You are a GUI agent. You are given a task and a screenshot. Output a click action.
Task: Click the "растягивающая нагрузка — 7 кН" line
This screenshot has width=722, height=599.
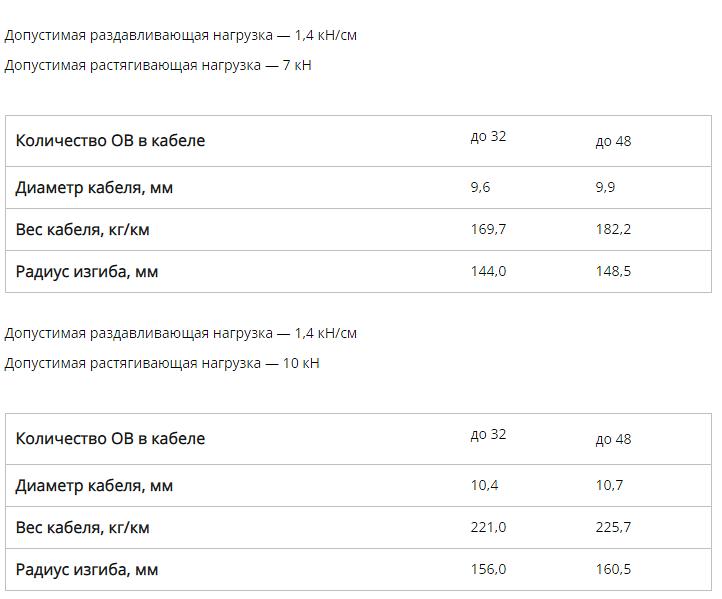(158, 65)
